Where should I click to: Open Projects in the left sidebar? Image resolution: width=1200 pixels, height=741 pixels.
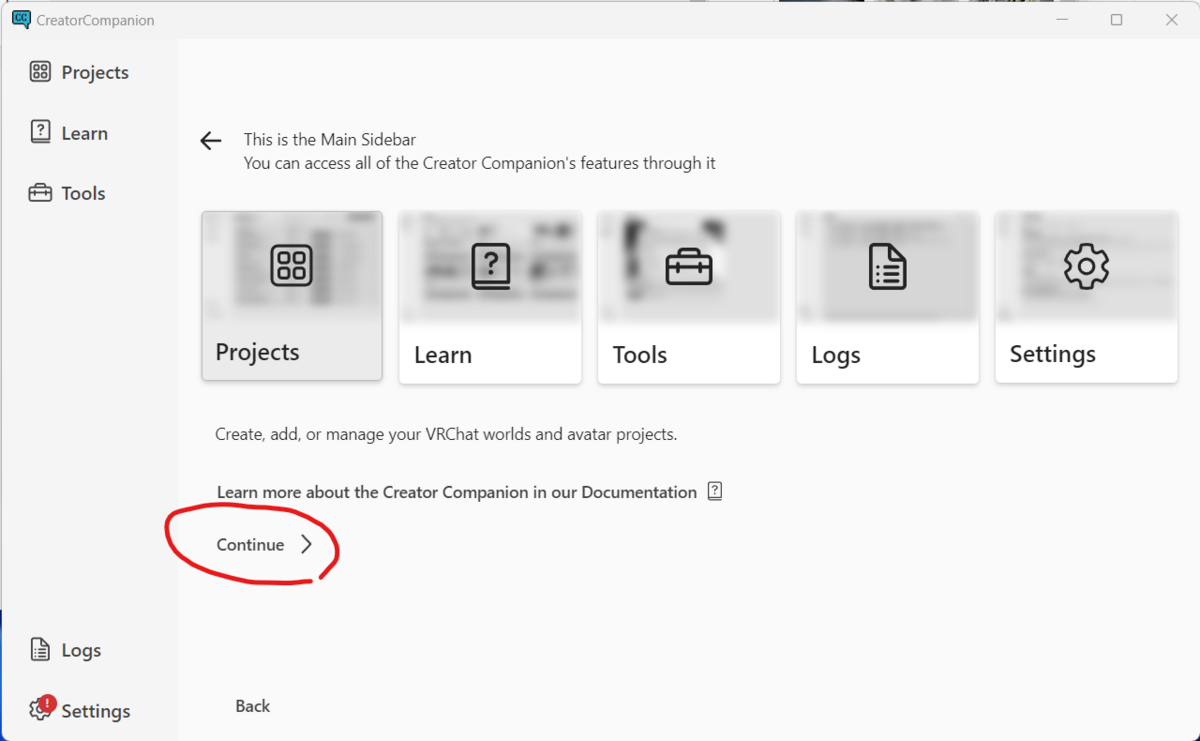pos(80,72)
